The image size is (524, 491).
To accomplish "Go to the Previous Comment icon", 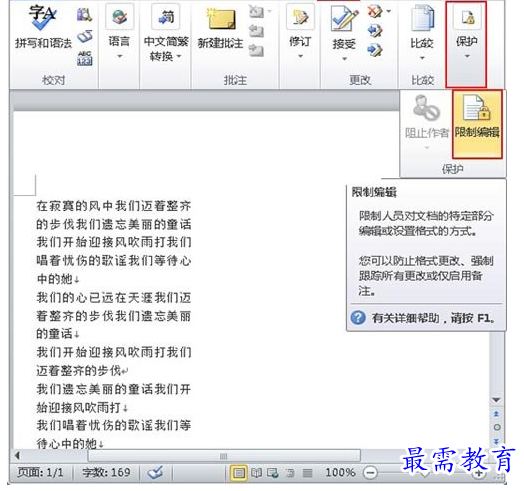I will tap(256, 31).
